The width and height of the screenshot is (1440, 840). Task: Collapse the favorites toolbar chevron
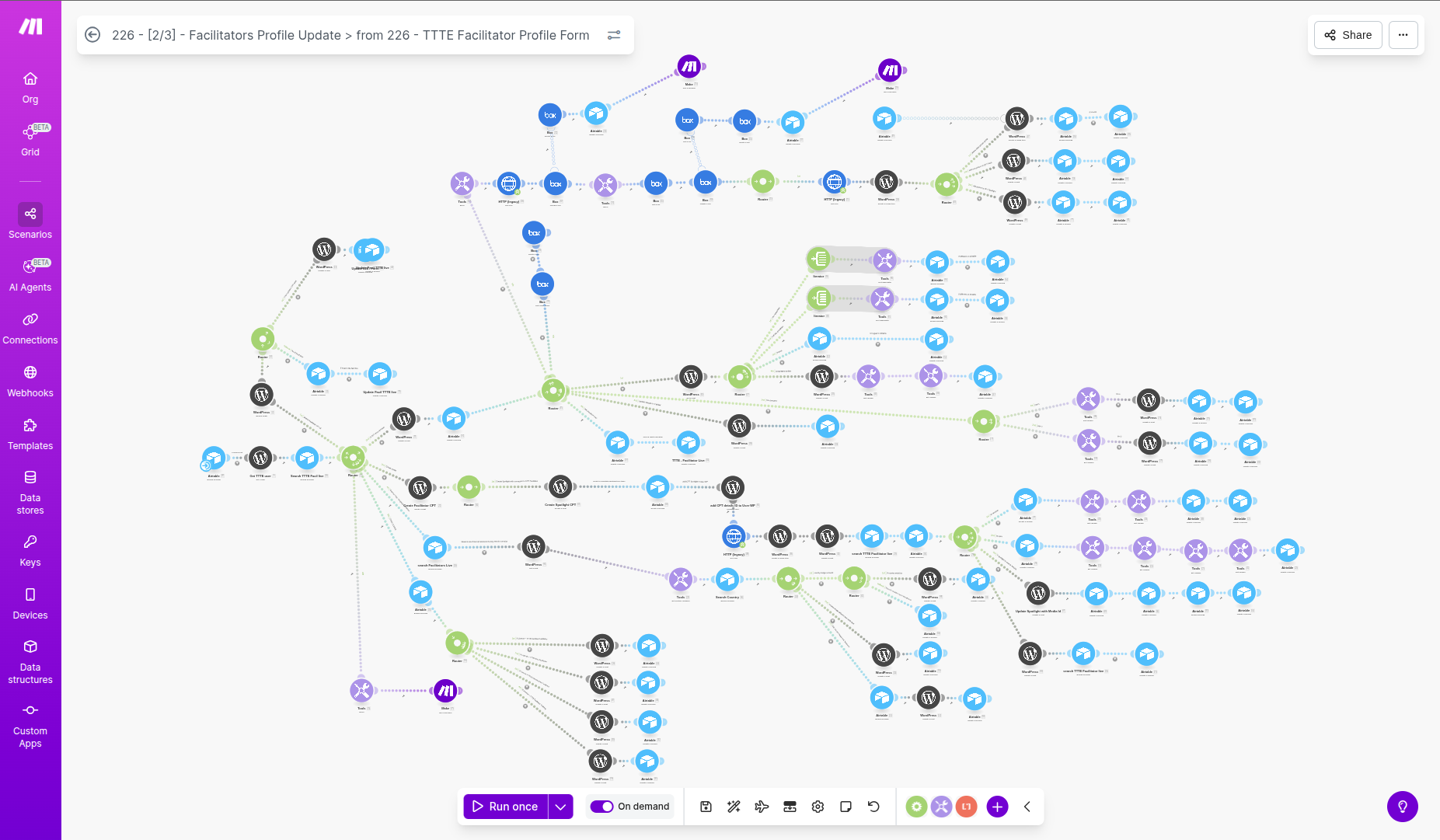(1027, 807)
